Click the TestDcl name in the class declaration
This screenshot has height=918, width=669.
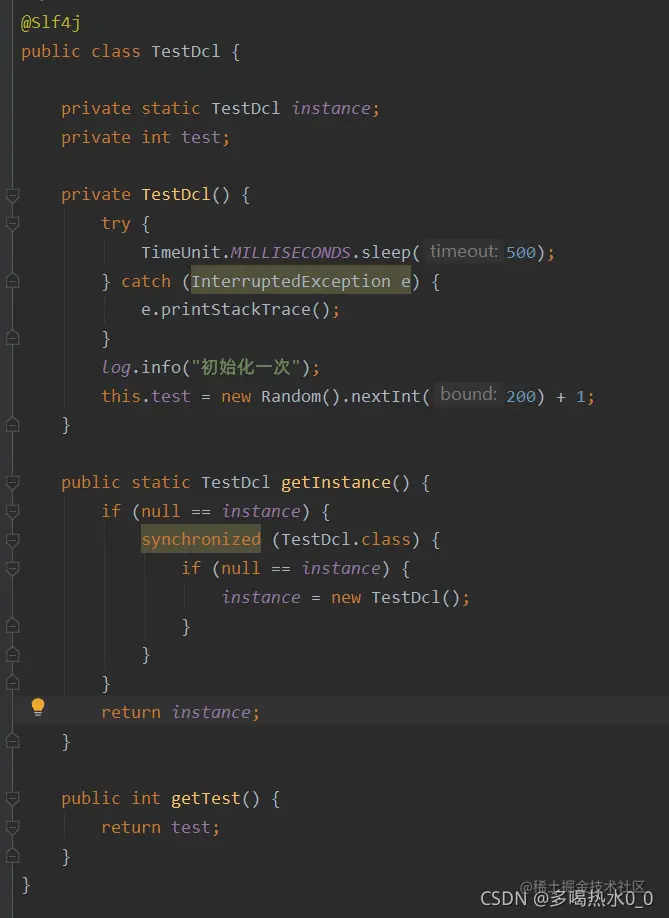click(186, 51)
